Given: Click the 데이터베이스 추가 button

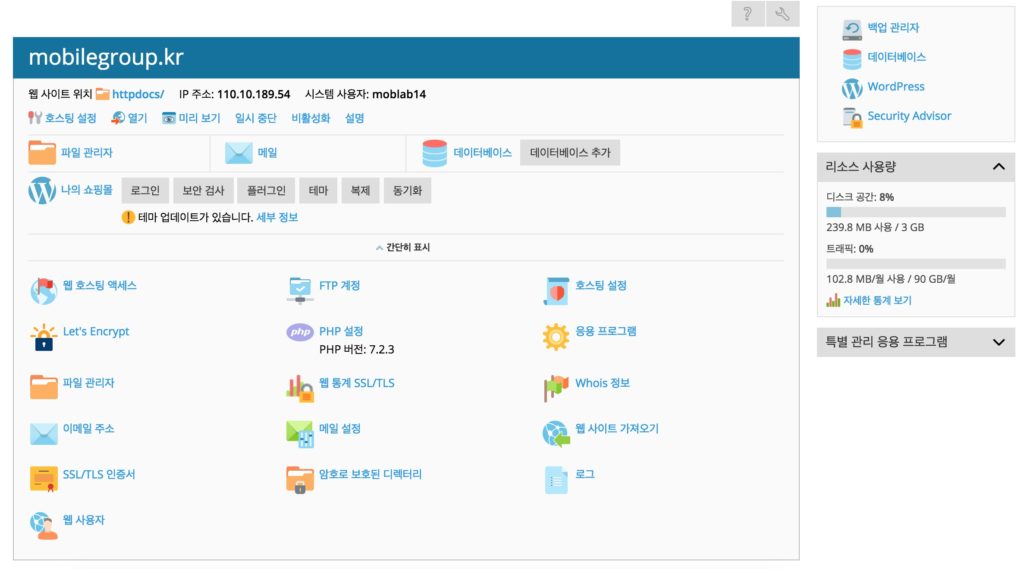Looking at the screenshot, I should [x=569, y=153].
